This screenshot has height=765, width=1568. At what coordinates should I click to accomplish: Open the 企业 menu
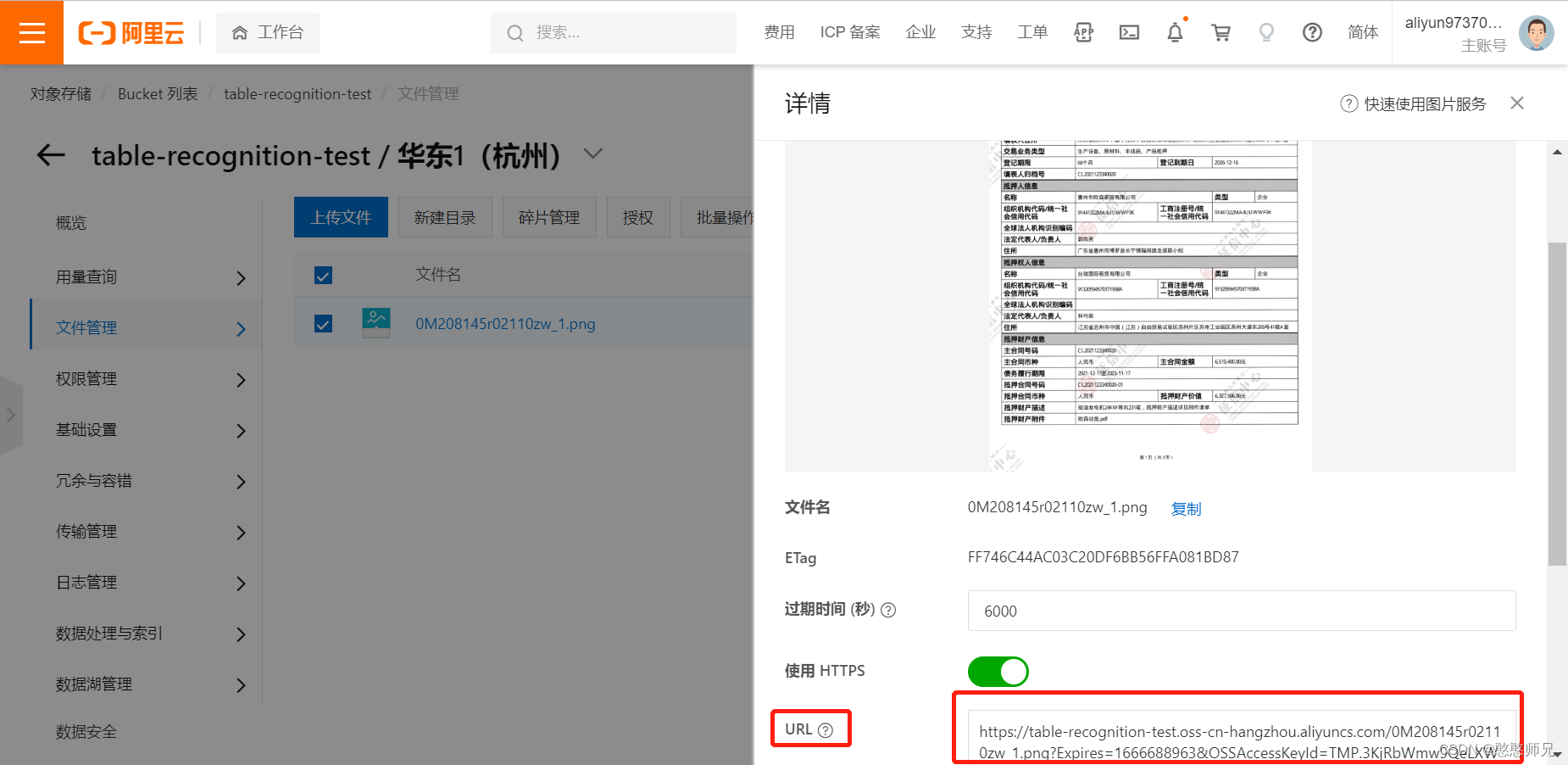920,32
